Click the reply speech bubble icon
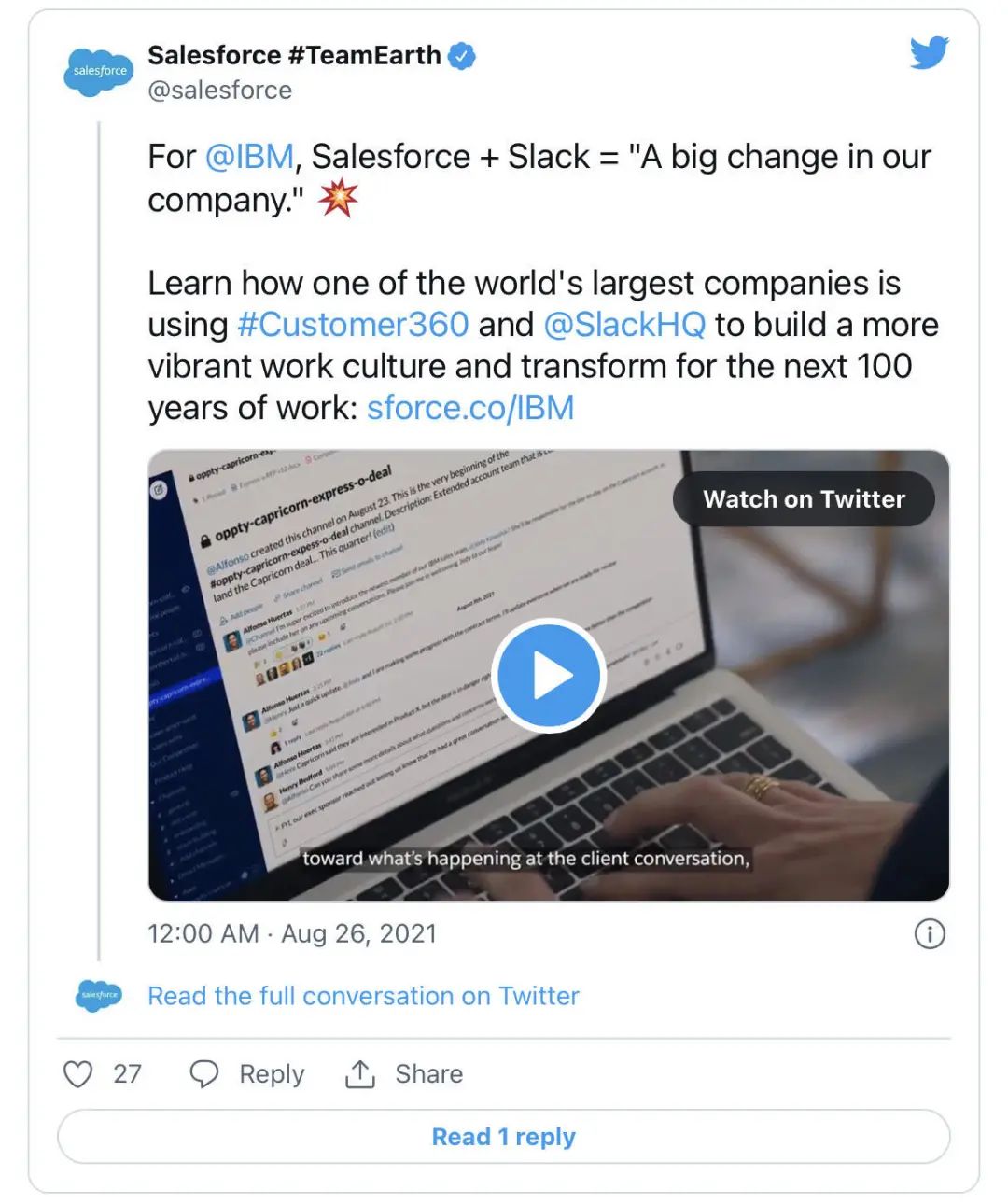The height and width of the screenshot is (1204, 1008). 203,1074
